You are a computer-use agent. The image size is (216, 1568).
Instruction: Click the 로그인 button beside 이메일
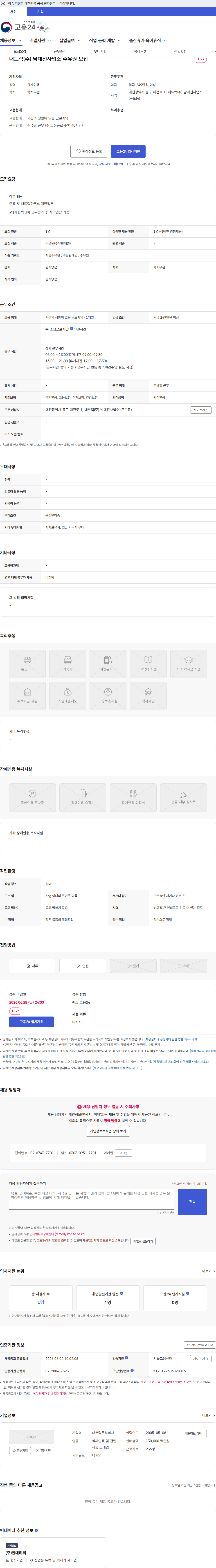tap(124, 1153)
